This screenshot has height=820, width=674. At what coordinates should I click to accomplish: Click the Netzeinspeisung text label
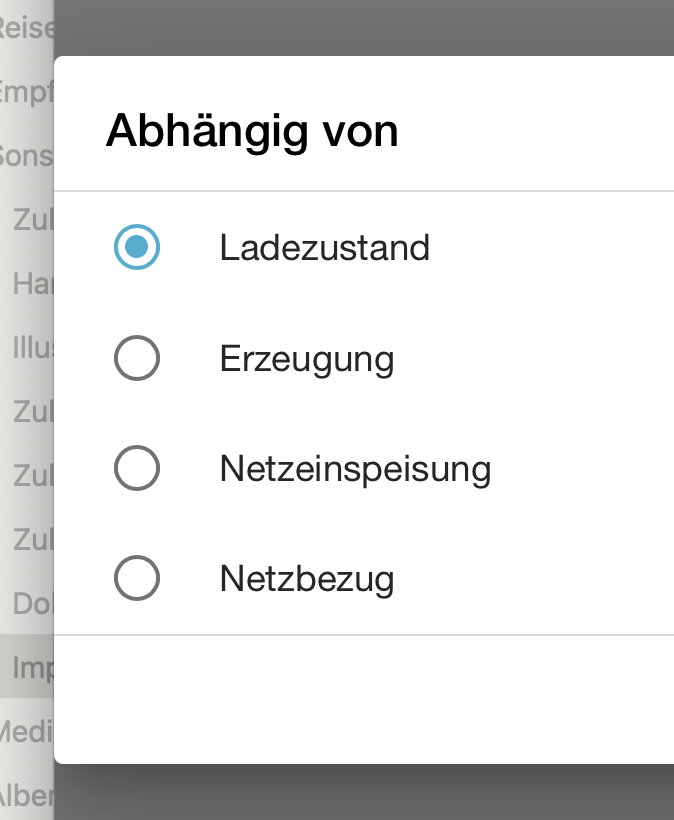tap(355, 468)
